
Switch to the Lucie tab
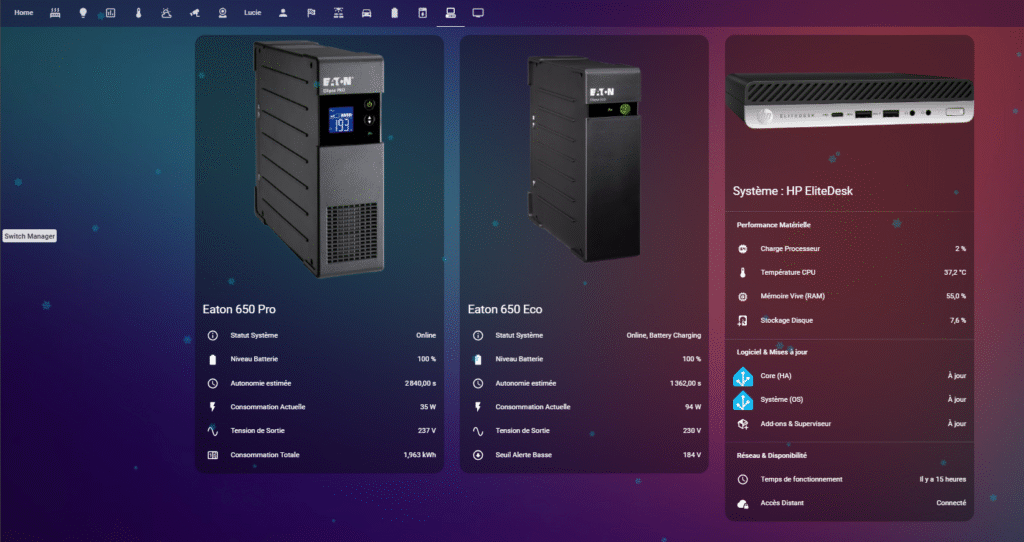pos(252,13)
